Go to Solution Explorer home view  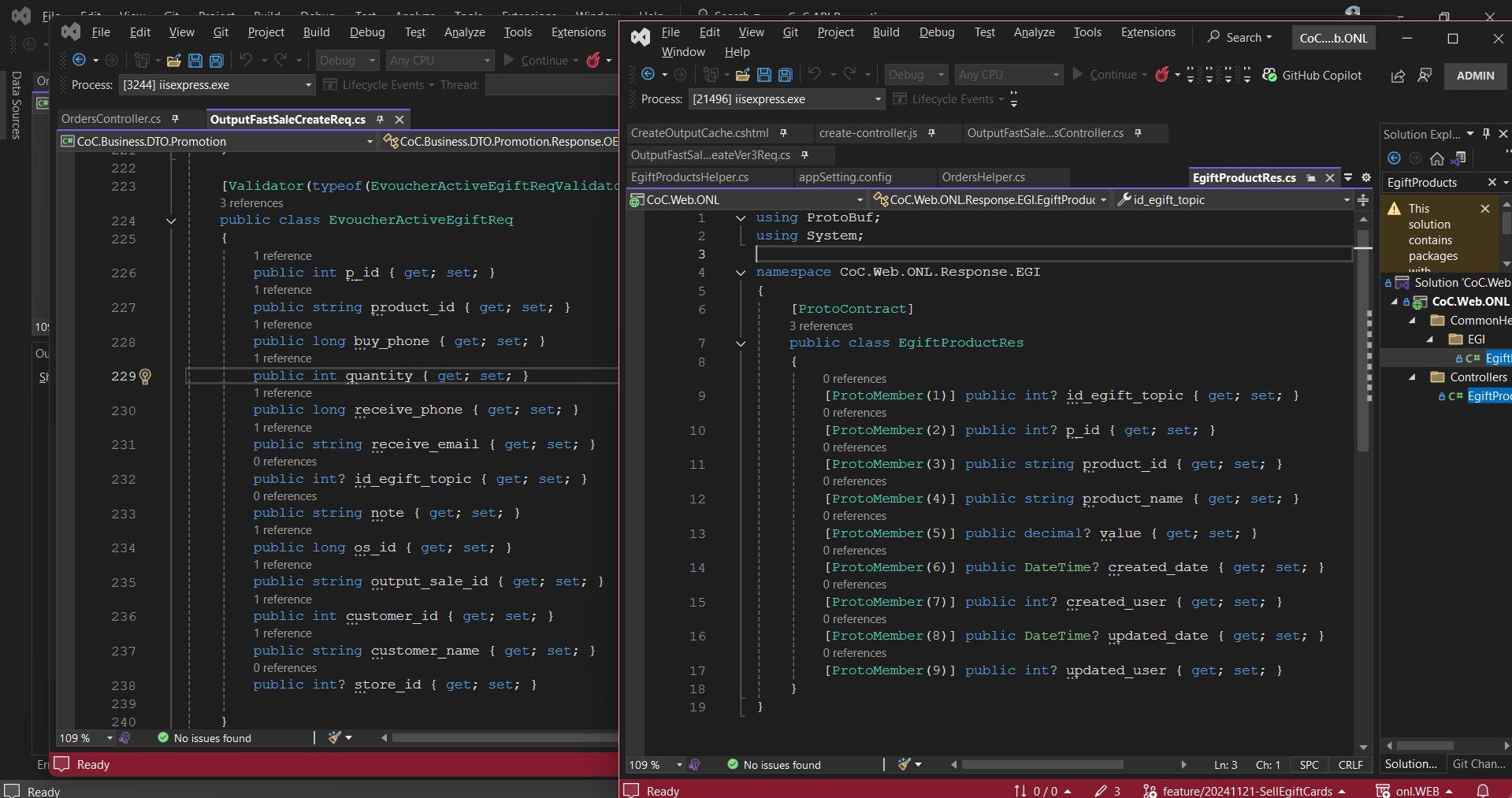[x=1437, y=158]
